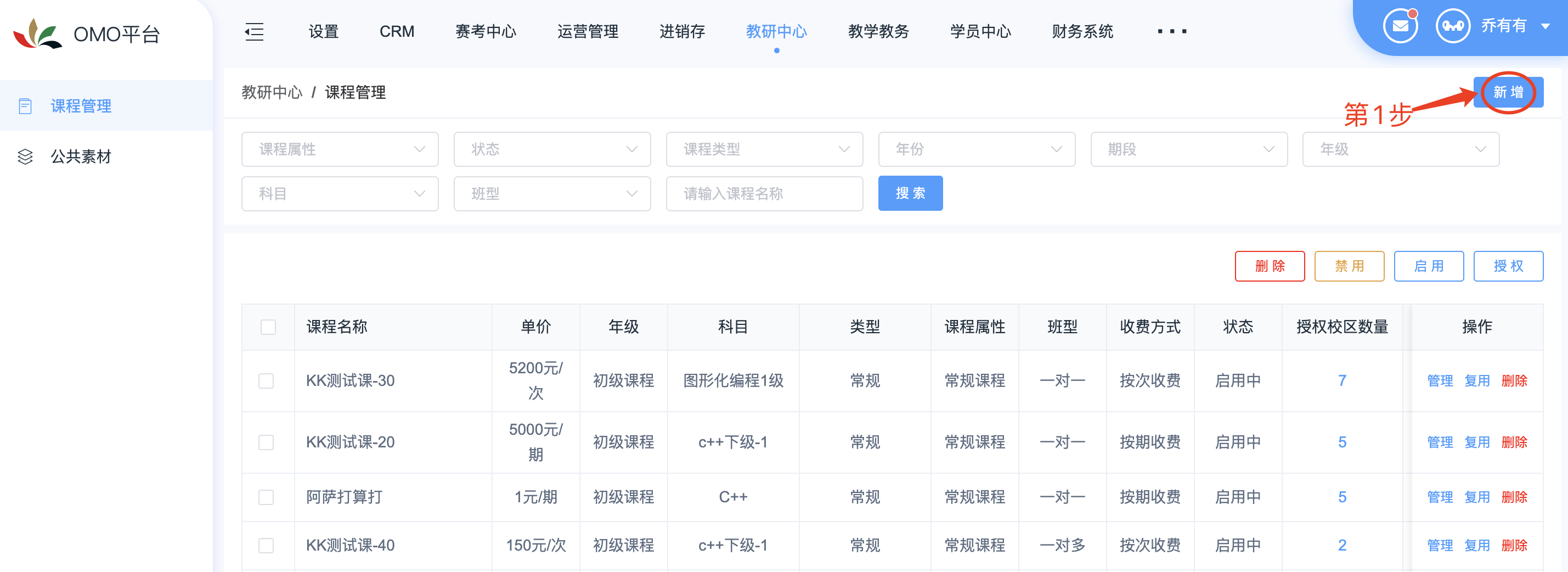Open the 进销存 menu
1568x572 pixels.
tap(683, 31)
